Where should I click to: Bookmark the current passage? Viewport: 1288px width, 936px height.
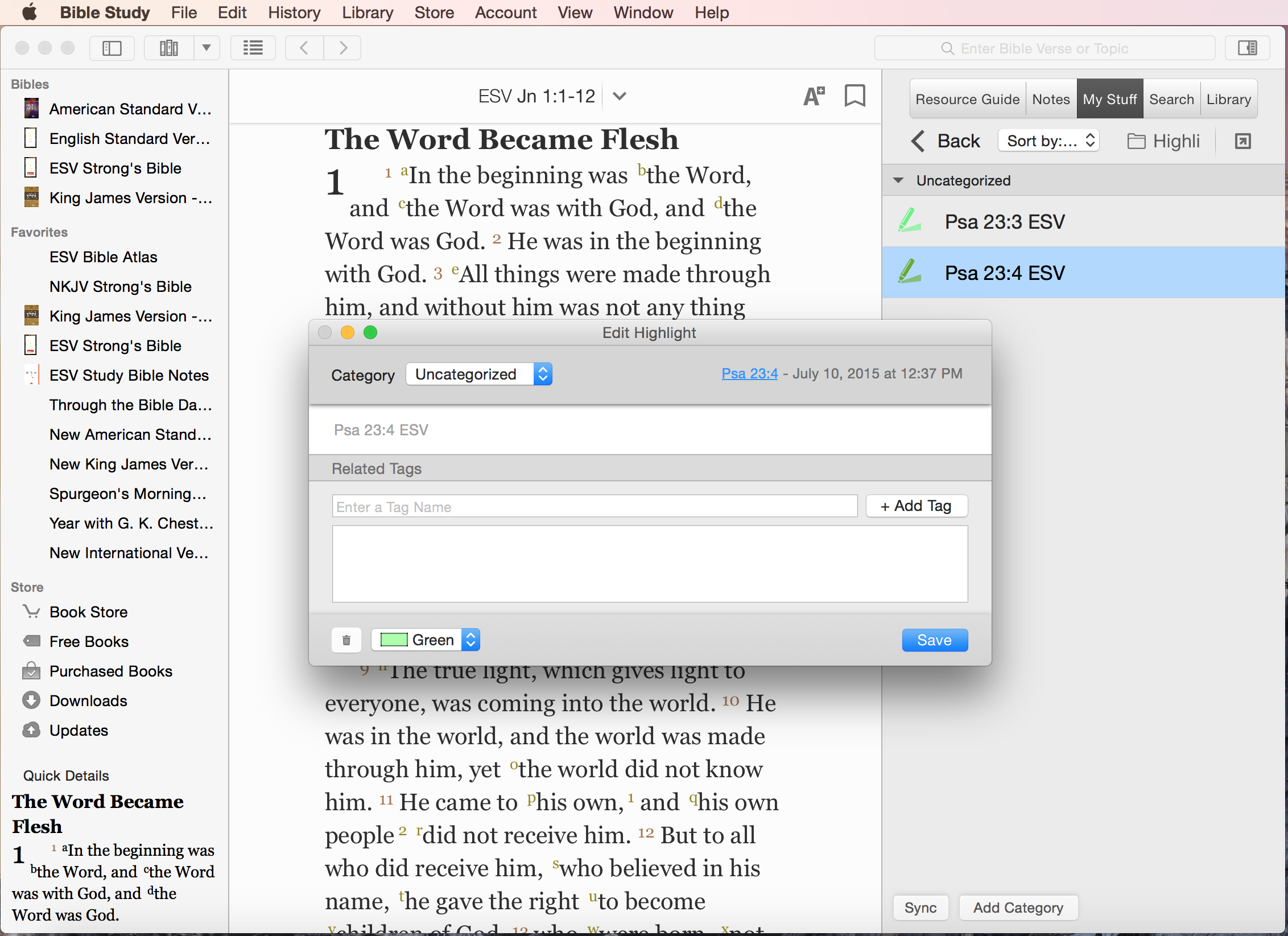tap(855, 96)
